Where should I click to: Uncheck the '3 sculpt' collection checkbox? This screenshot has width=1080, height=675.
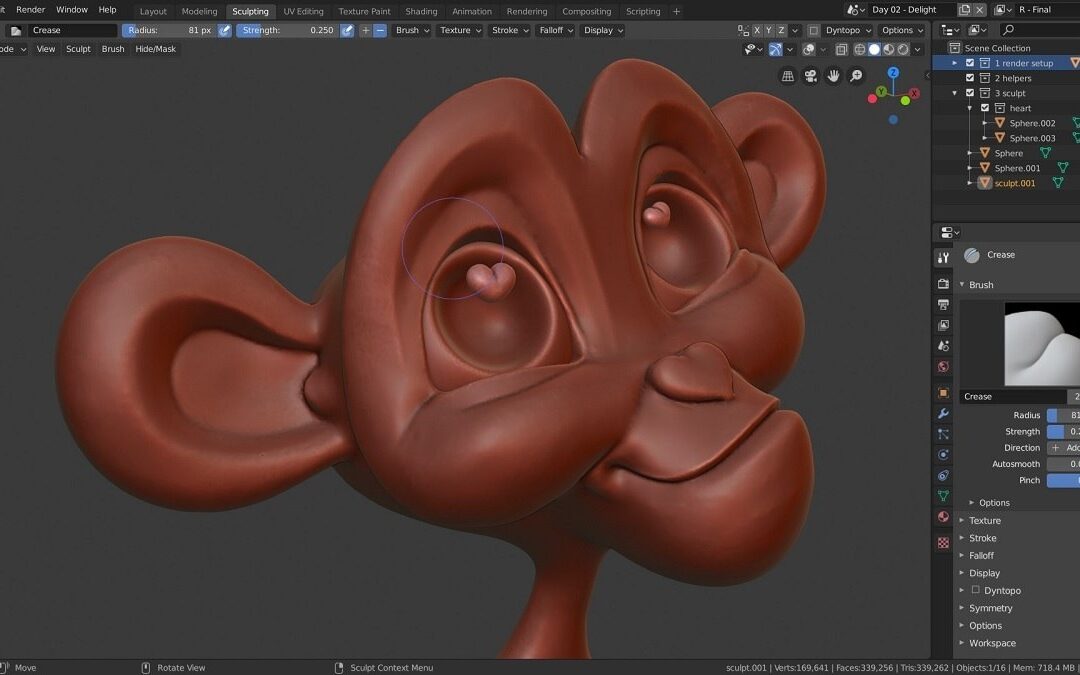970,93
